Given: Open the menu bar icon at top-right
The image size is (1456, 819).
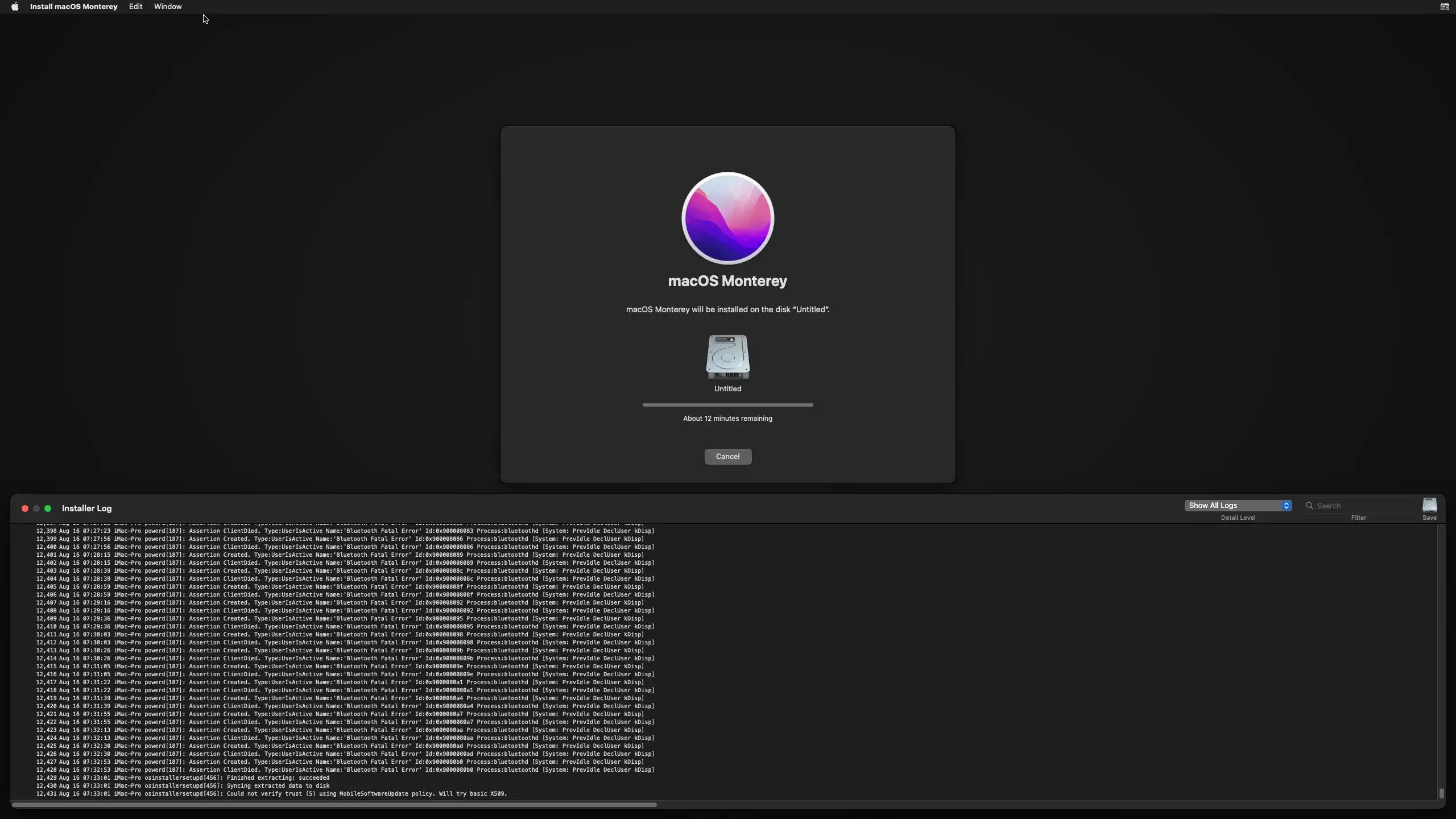Looking at the screenshot, I should (x=1444, y=7).
